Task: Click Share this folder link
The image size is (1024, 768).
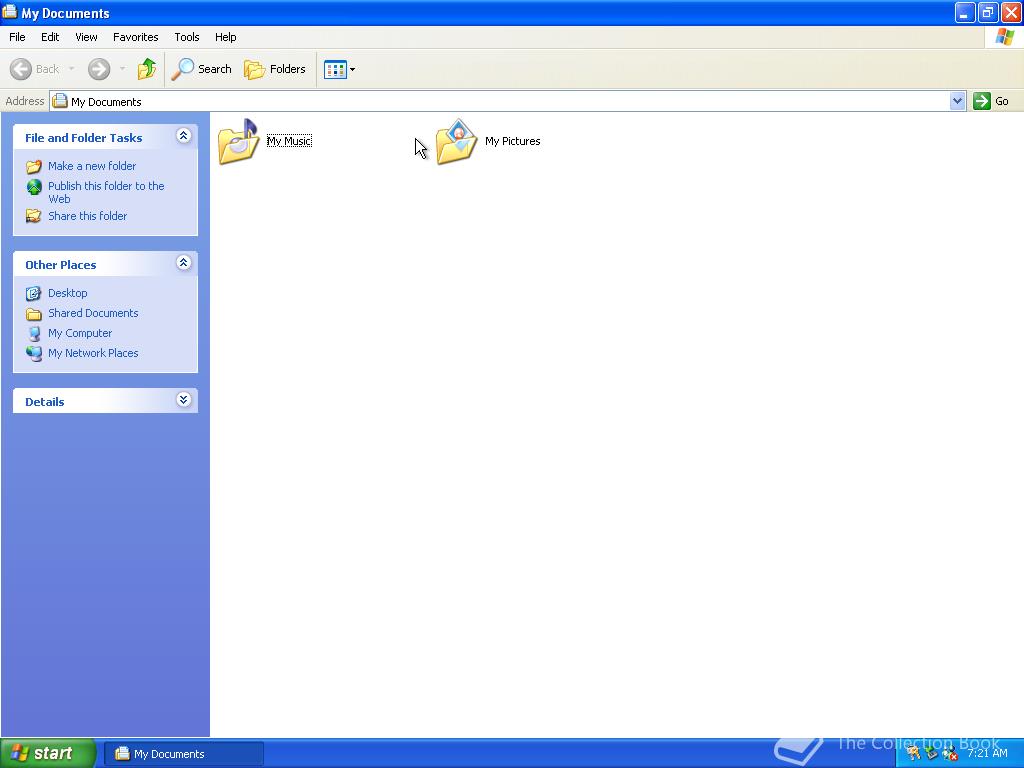Action: point(88,216)
